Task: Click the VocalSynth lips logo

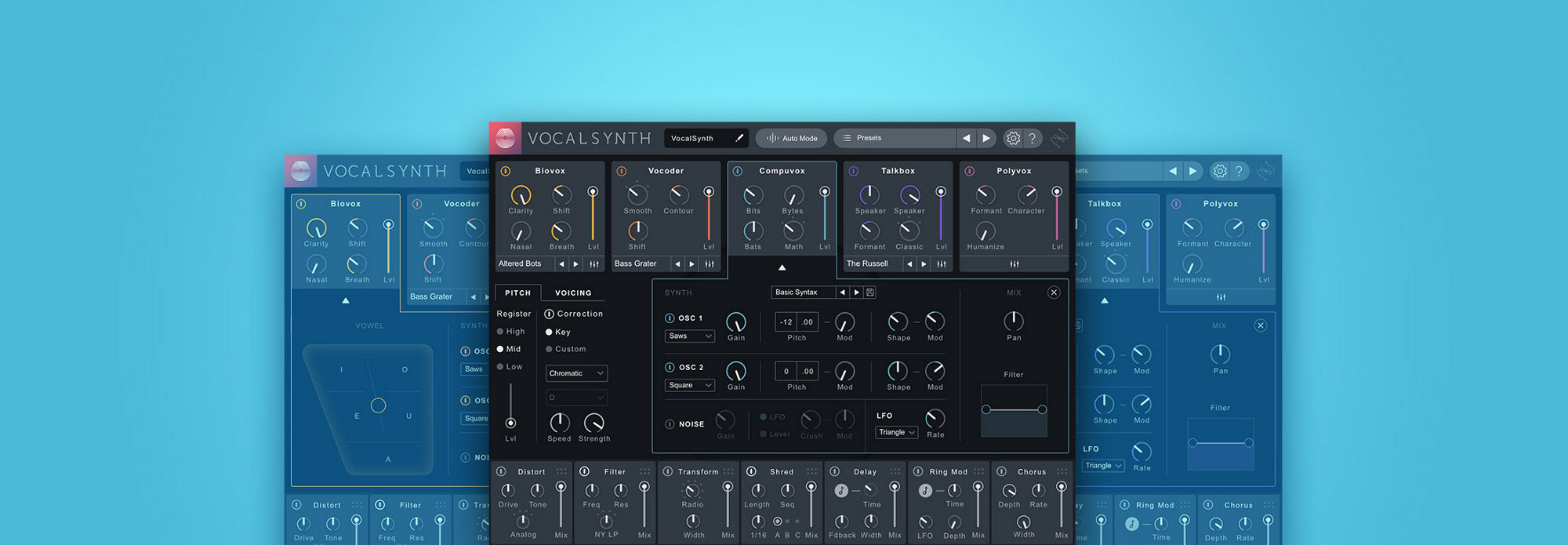Action: (x=506, y=139)
